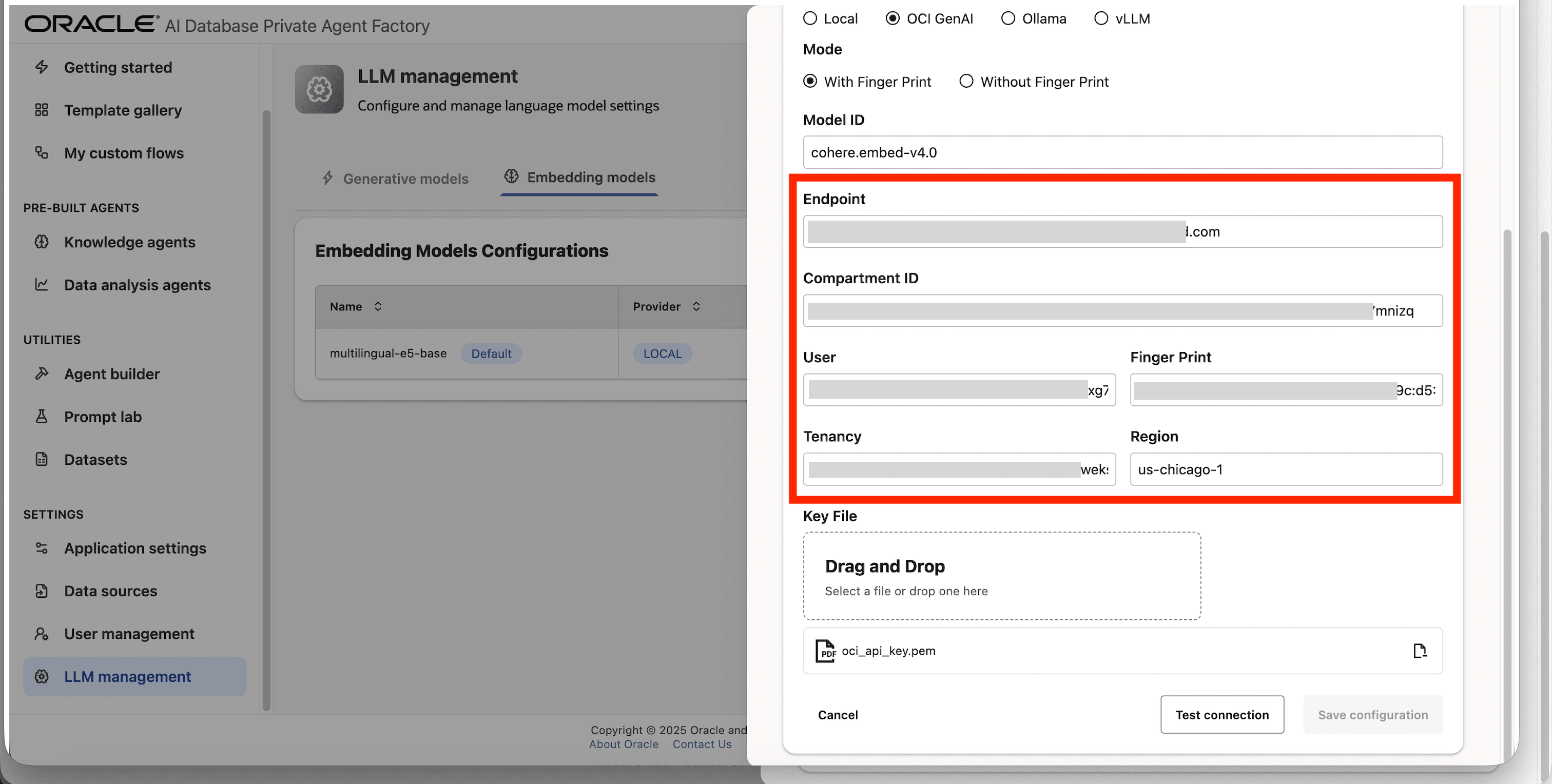Click the Data analysis agents chart icon
This screenshot has width=1552, height=784.
tap(42, 285)
